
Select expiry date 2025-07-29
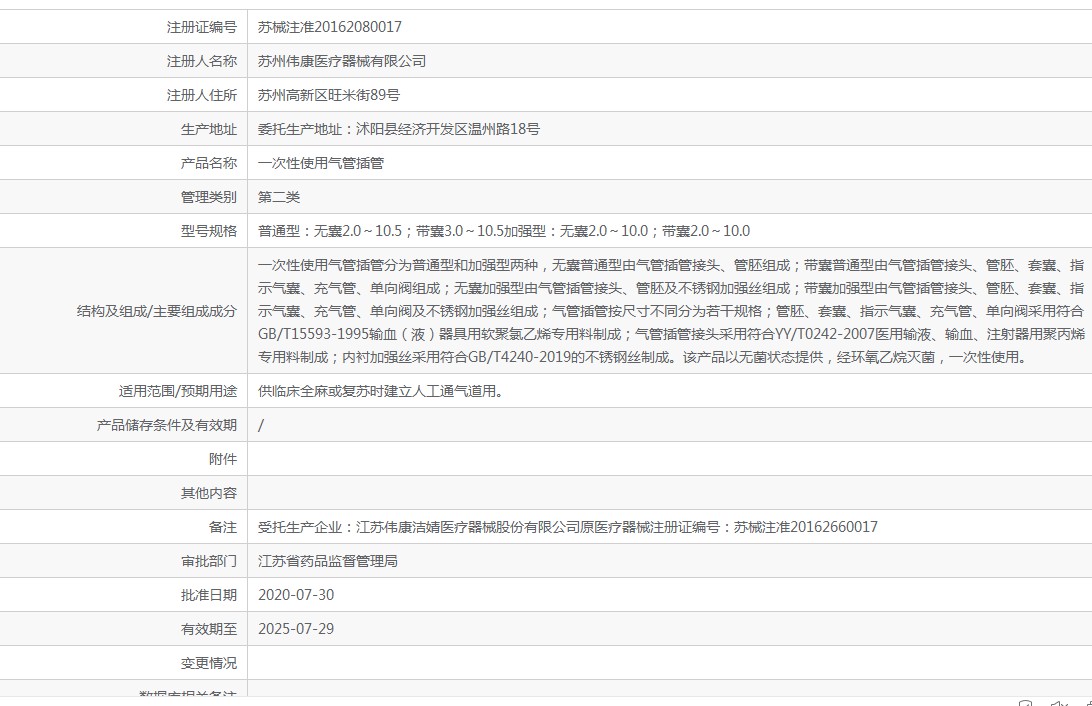tap(296, 629)
